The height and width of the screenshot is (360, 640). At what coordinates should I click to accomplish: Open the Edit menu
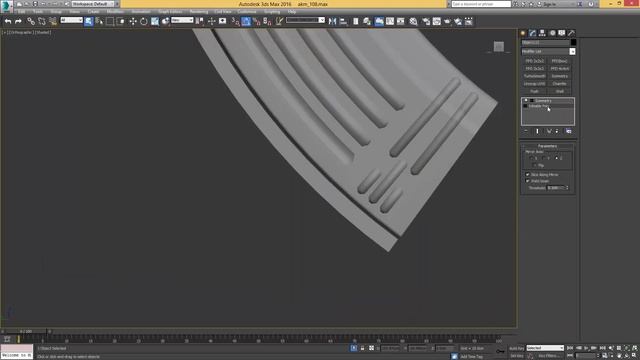(x=22, y=12)
